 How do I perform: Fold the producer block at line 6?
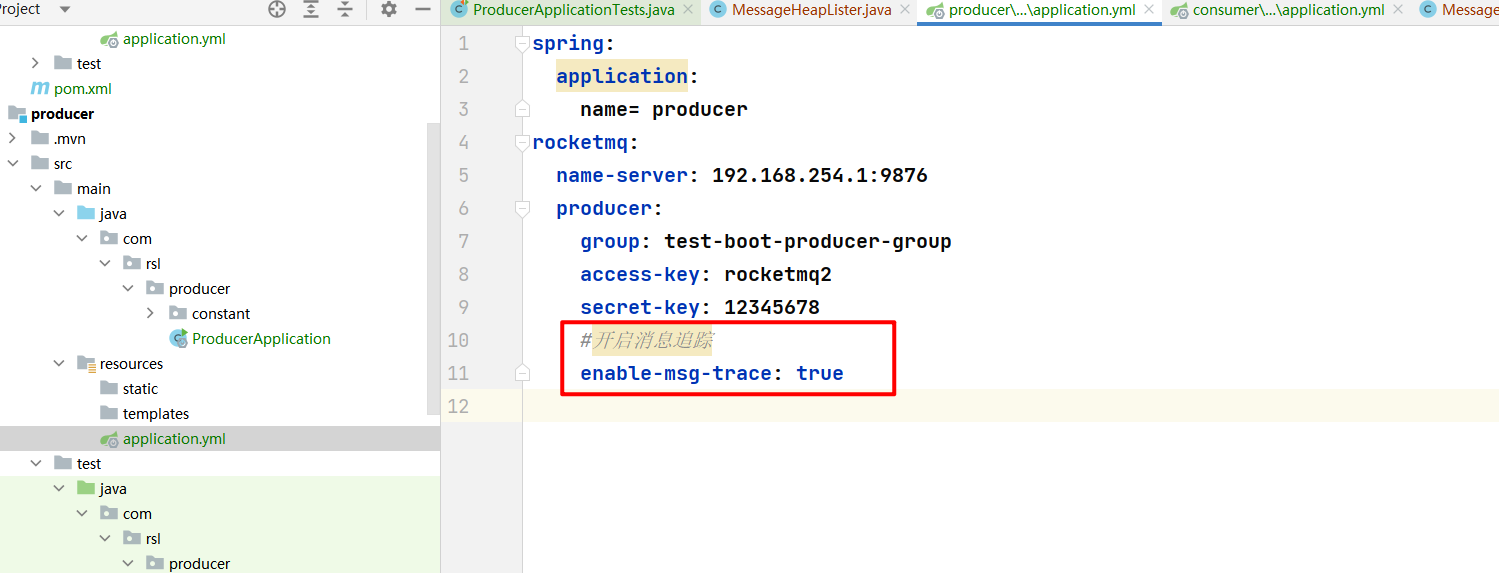521,208
